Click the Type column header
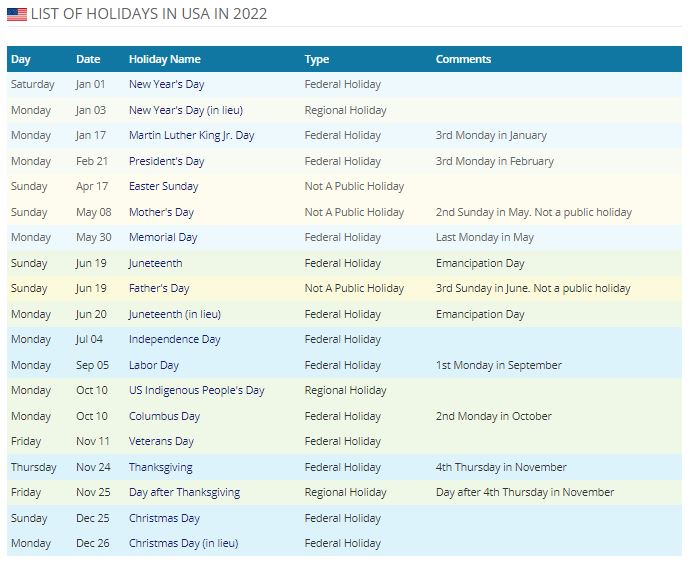692x569 pixels. (317, 59)
